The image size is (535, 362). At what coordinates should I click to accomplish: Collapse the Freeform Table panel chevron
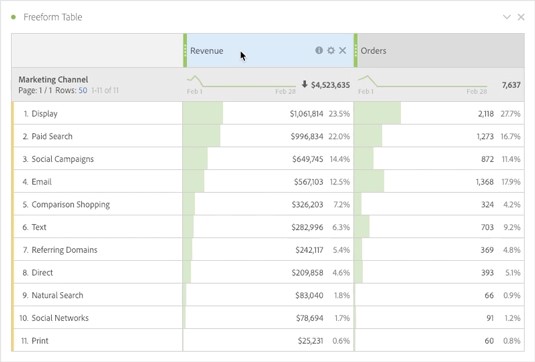[x=507, y=17]
